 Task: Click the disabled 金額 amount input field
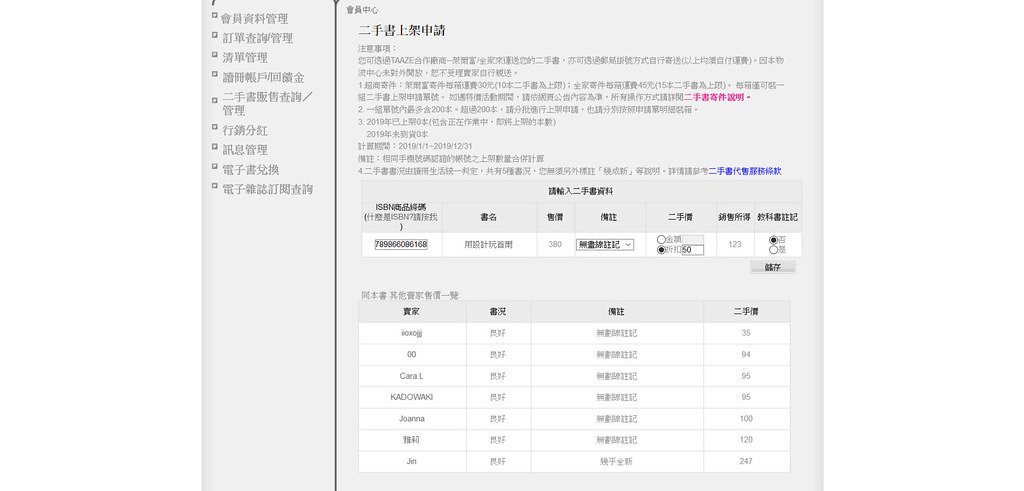click(x=693, y=240)
